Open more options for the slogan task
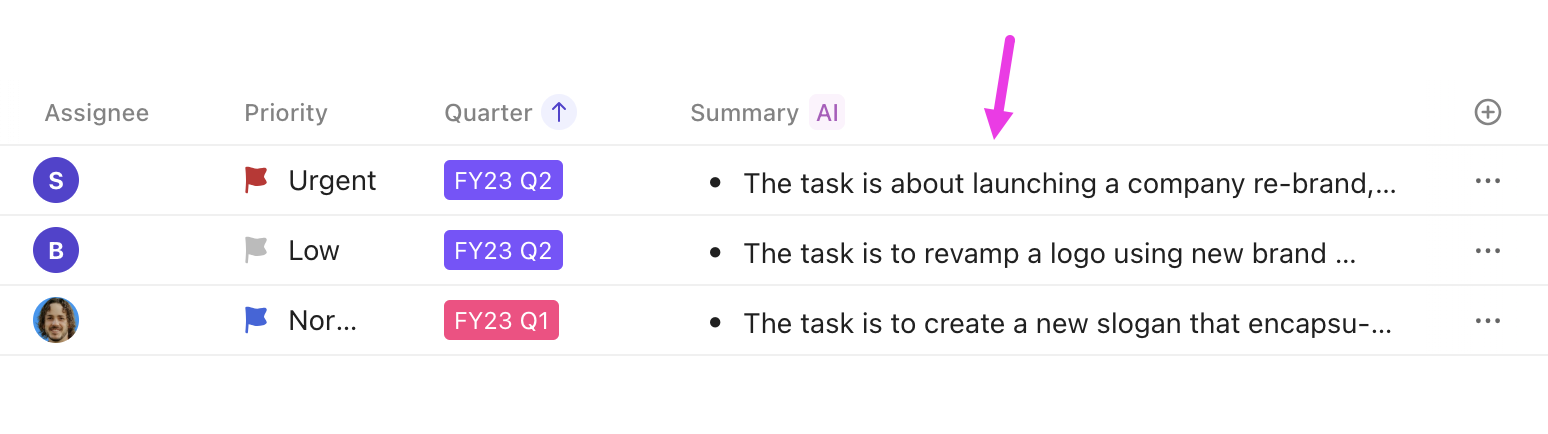The width and height of the screenshot is (1548, 434). (x=1488, y=321)
